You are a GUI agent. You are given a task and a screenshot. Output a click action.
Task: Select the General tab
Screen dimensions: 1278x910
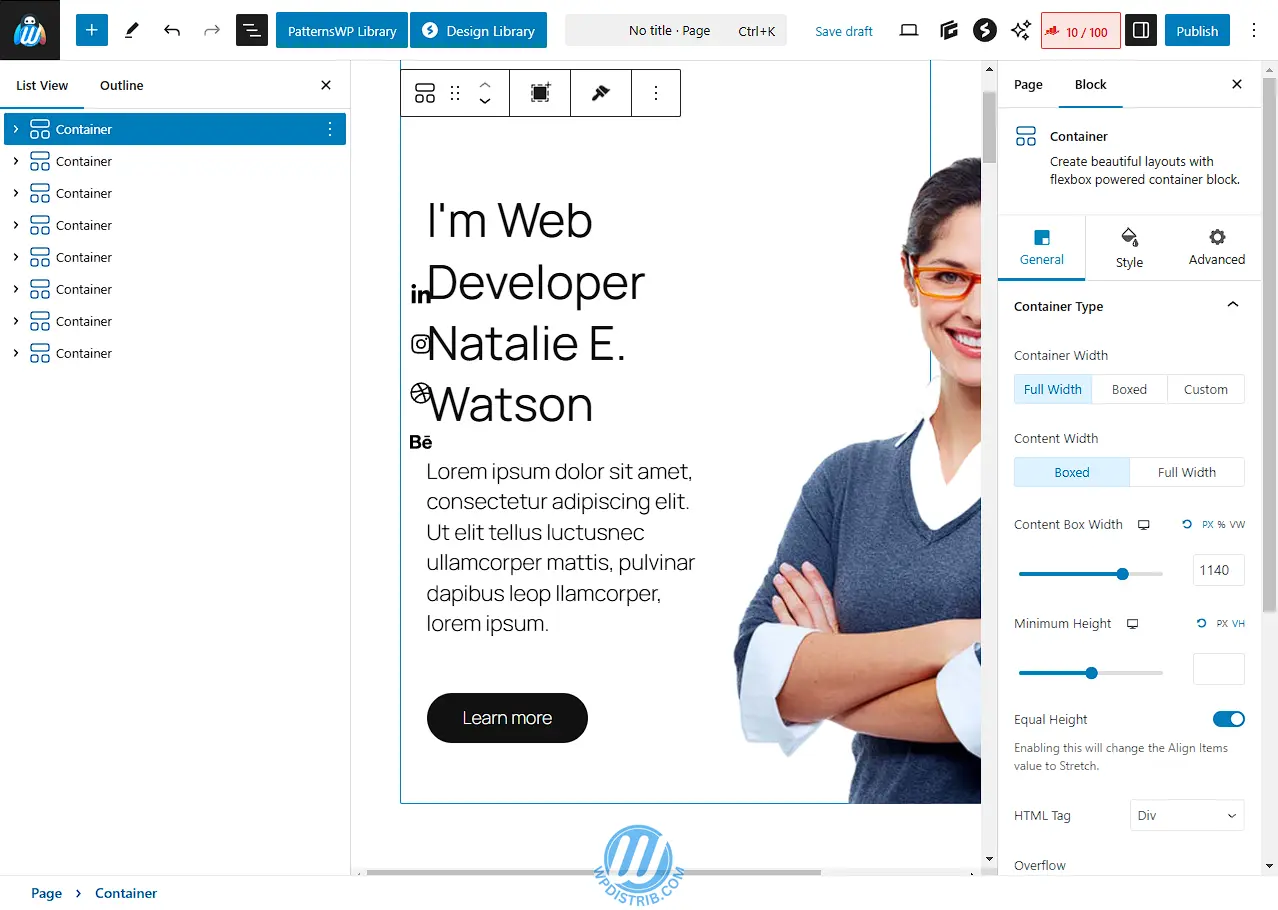point(1042,248)
